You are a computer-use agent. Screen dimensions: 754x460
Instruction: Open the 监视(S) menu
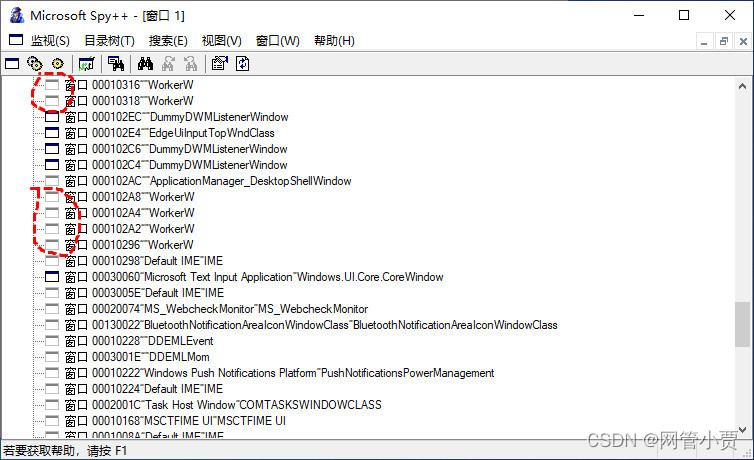coord(50,40)
